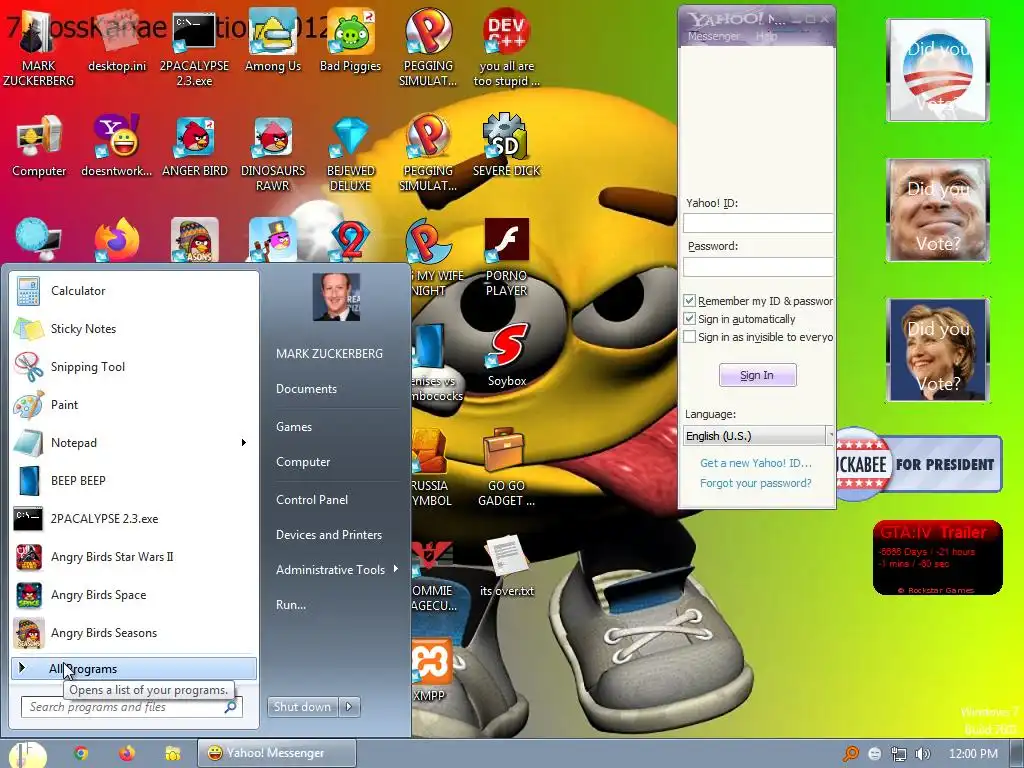Viewport: 1024px width, 768px height.
Task: Open the Among Us desktop icon
Action: [273, 40]
